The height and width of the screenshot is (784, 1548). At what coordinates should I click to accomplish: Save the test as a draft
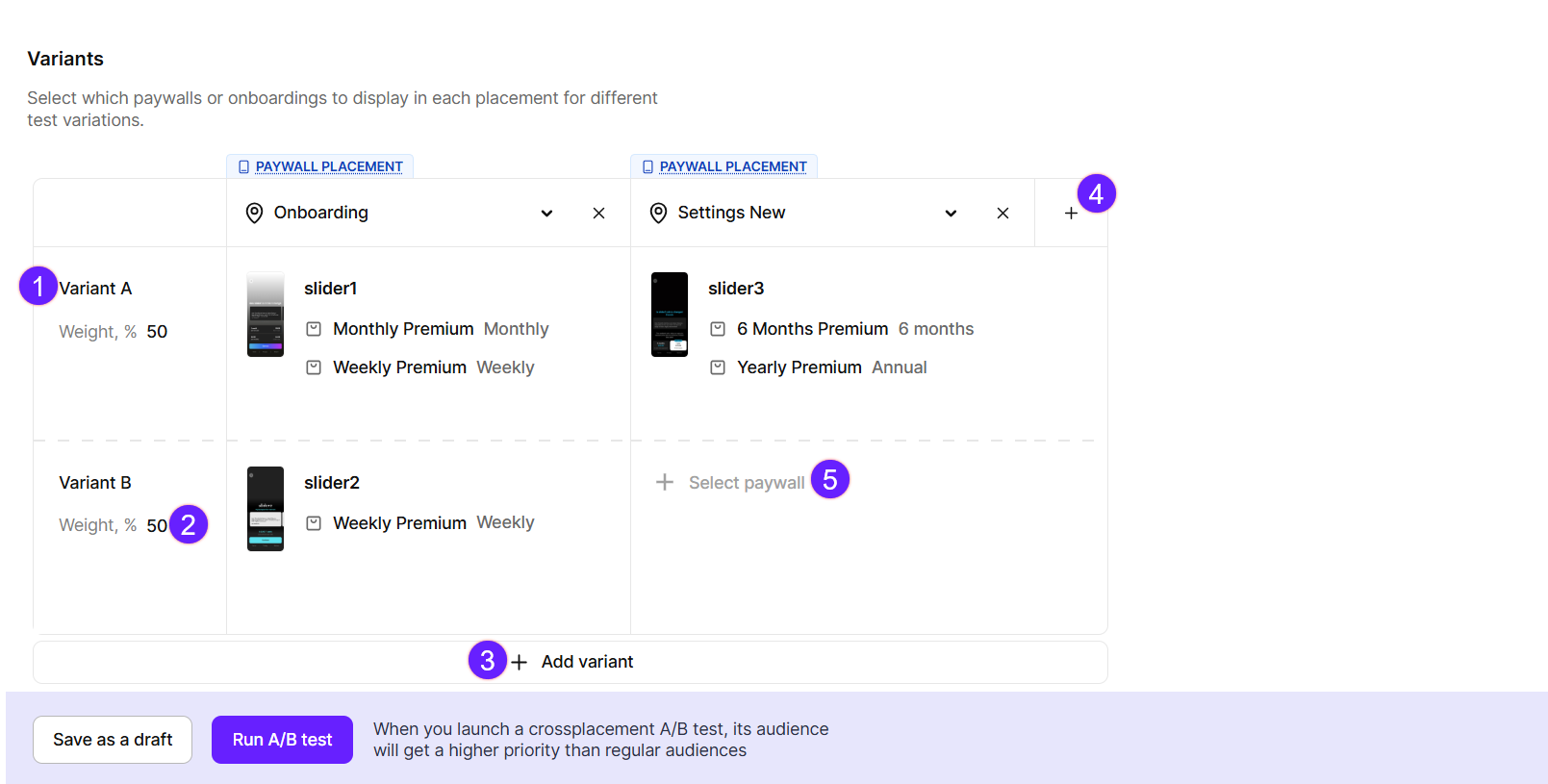point(113,739)
